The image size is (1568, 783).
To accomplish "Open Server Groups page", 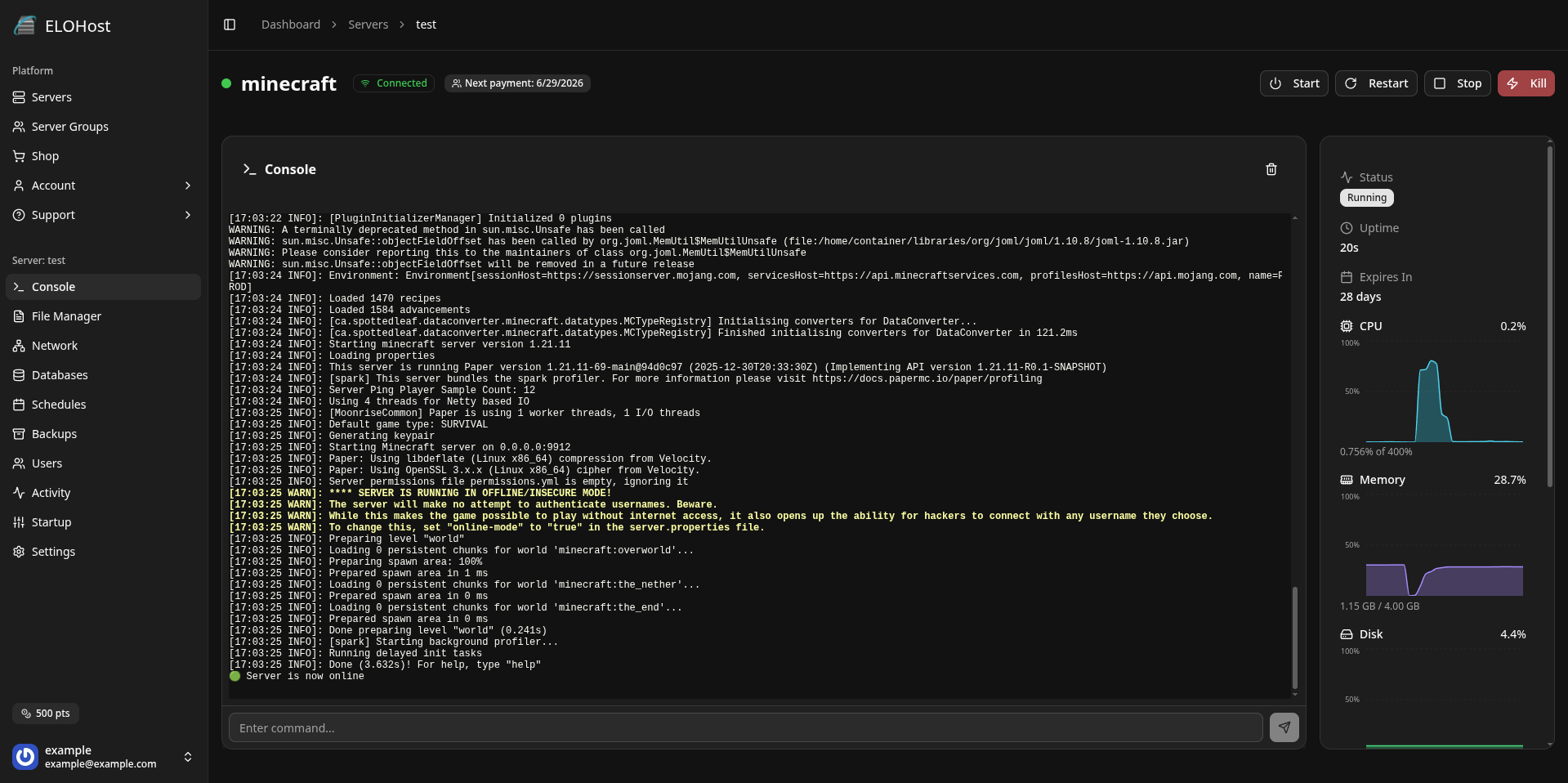I will (x=103, y=127).
